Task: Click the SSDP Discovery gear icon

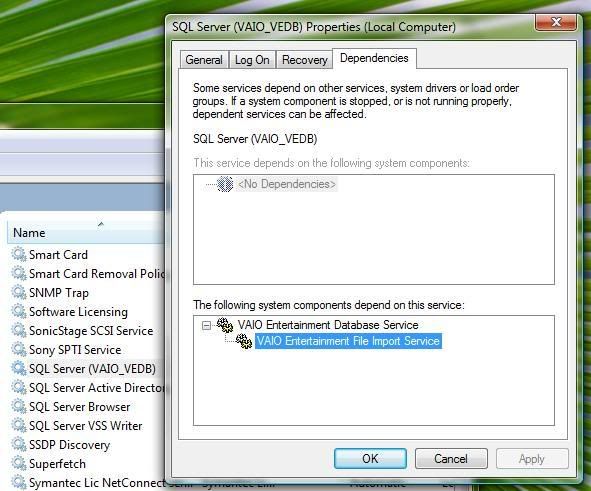Action: point(18,444)
